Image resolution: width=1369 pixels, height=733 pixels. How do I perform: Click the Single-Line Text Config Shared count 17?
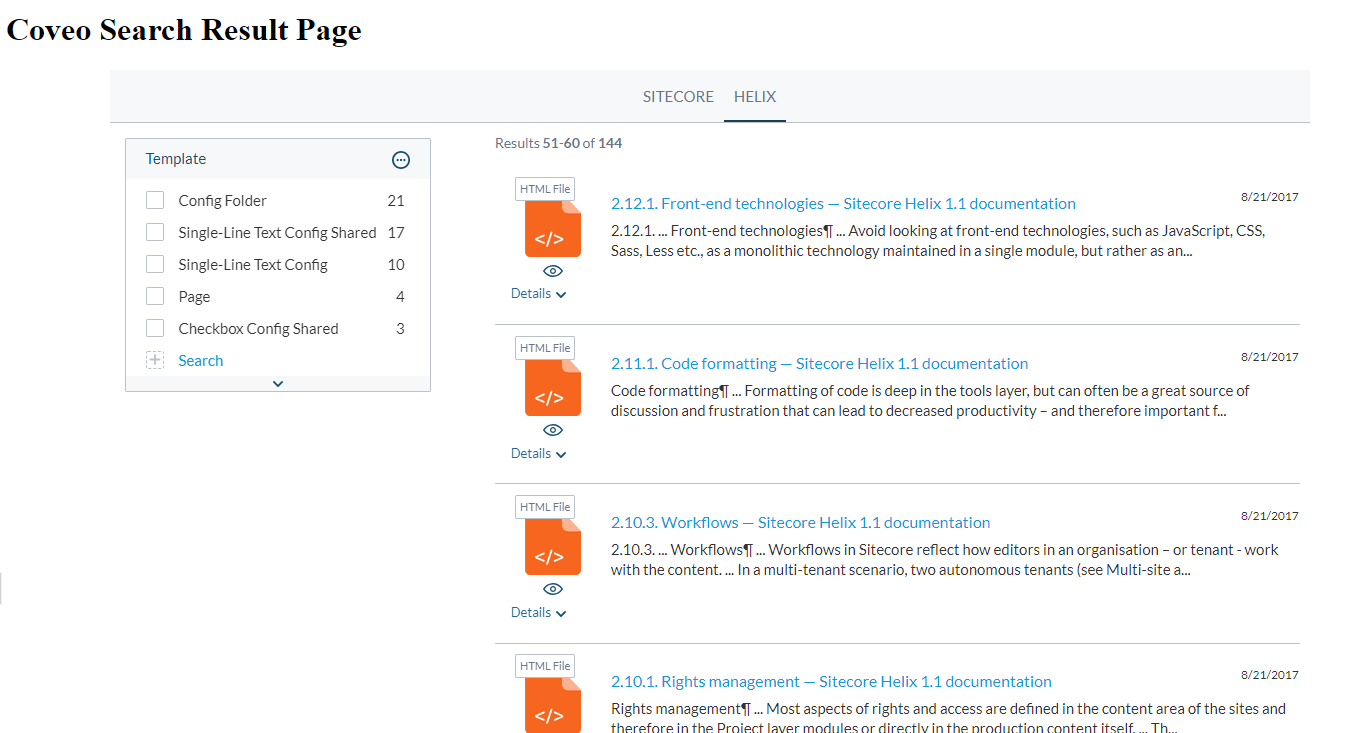pyautogui.click(x=396, y=233)
